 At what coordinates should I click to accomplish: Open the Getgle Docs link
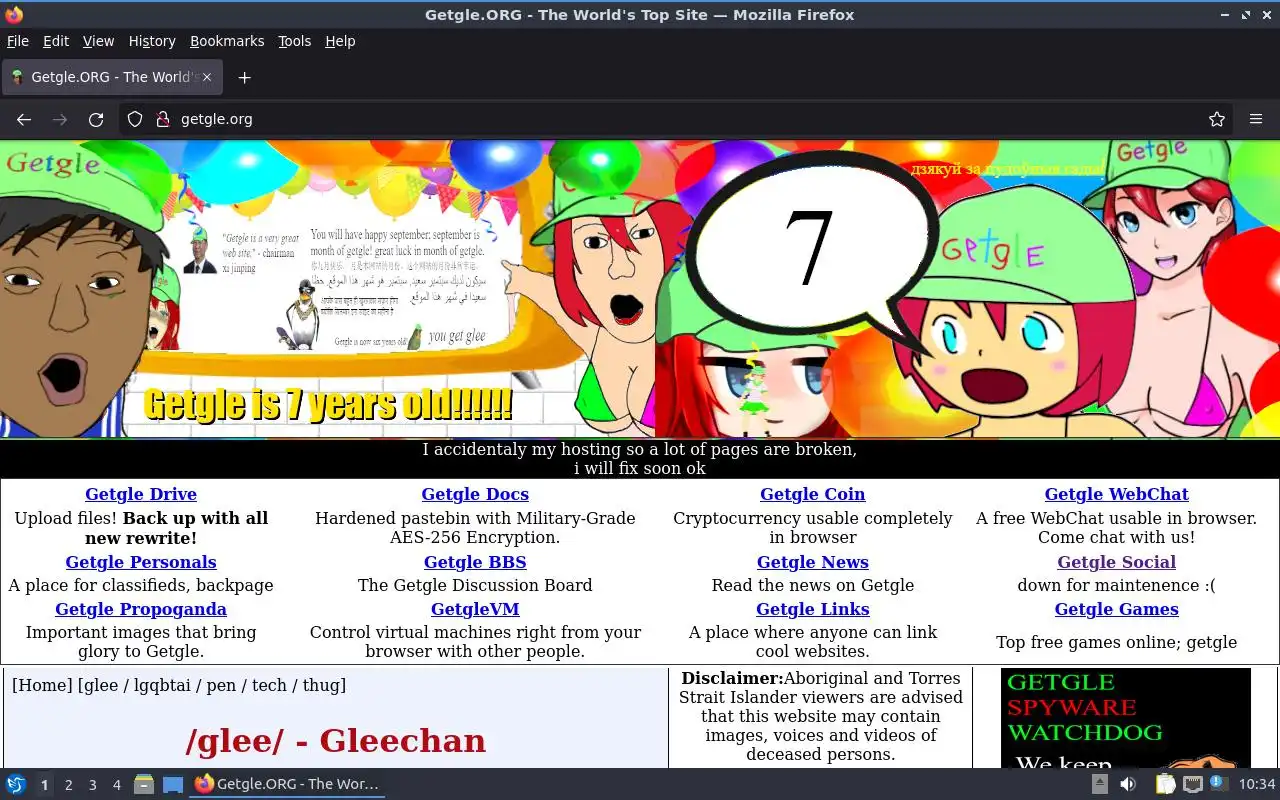475,494
